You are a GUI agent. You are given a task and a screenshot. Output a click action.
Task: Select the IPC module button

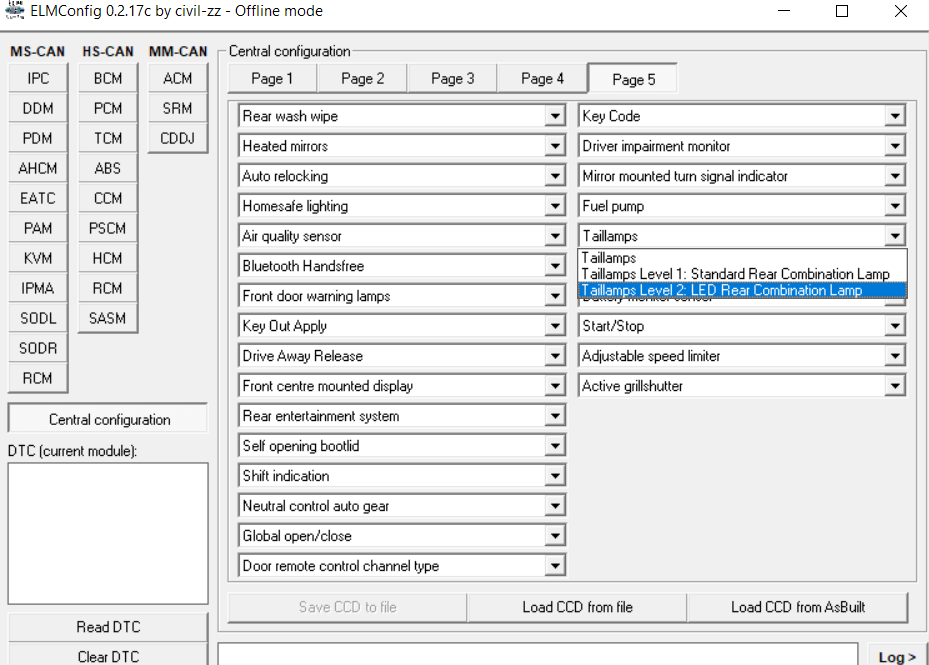[38, 78]
